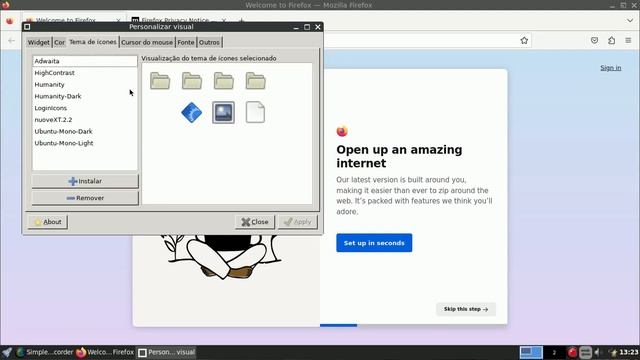The height and width of the screenshot is (360, 640).
Task: Open the Cursor do mouse tab
Action: tap(147, 42)
